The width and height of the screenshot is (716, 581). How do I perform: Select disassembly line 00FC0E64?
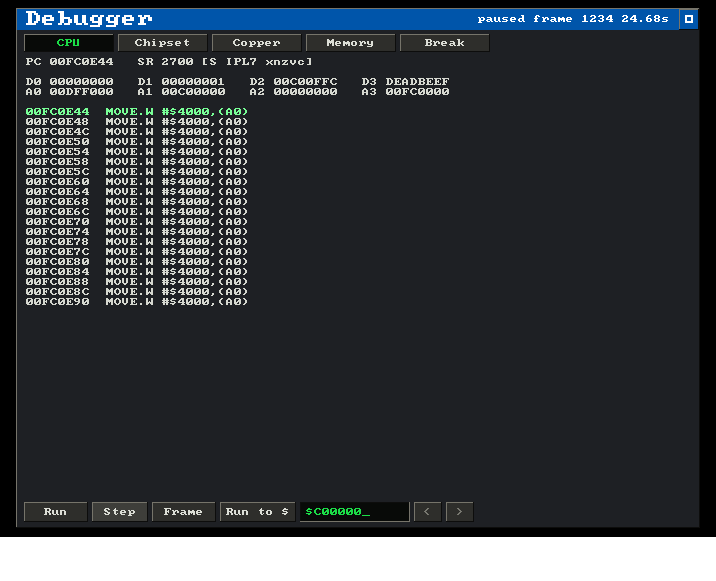point(137,192)
